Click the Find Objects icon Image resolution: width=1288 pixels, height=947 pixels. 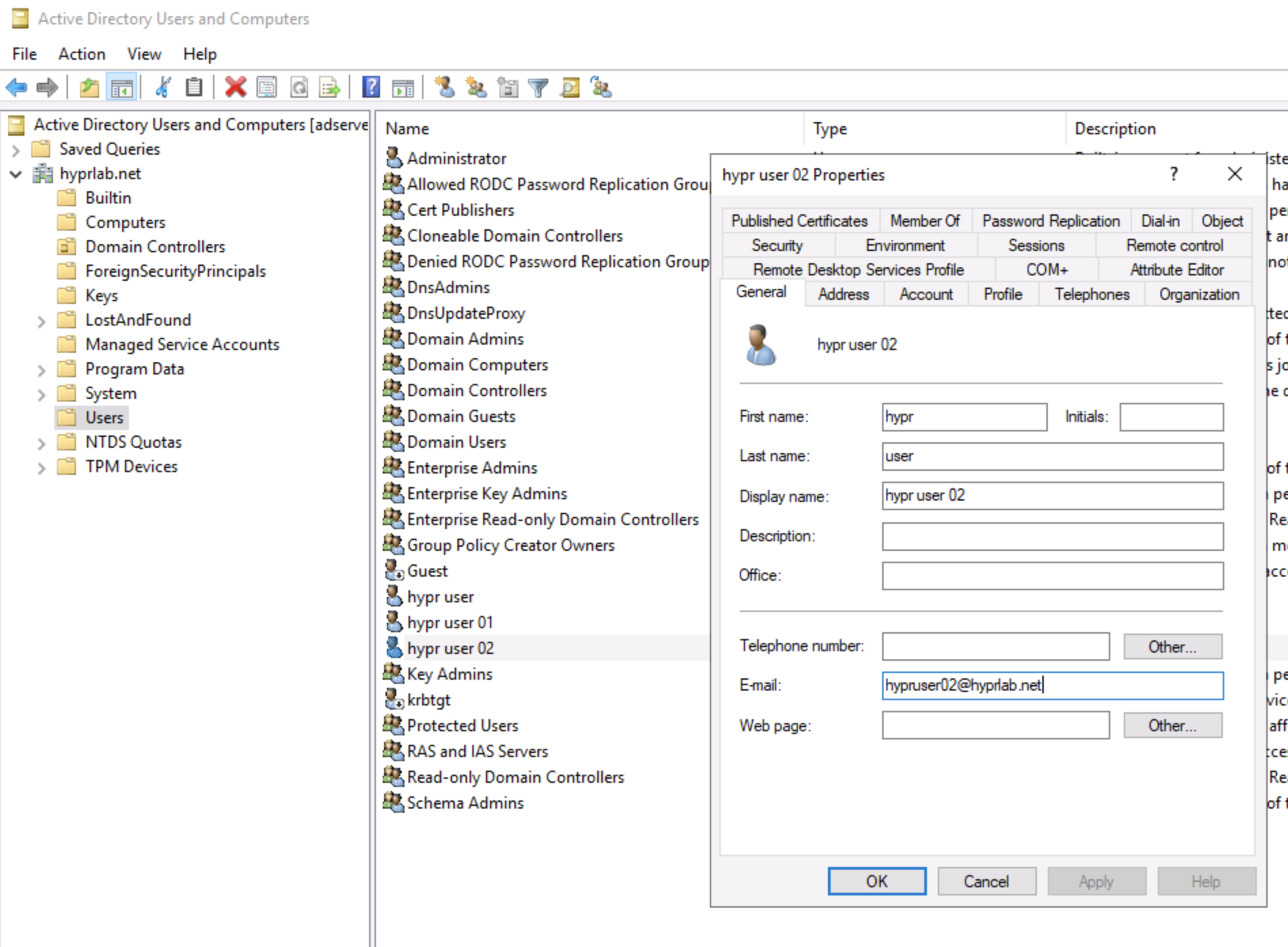pos(569,88)
